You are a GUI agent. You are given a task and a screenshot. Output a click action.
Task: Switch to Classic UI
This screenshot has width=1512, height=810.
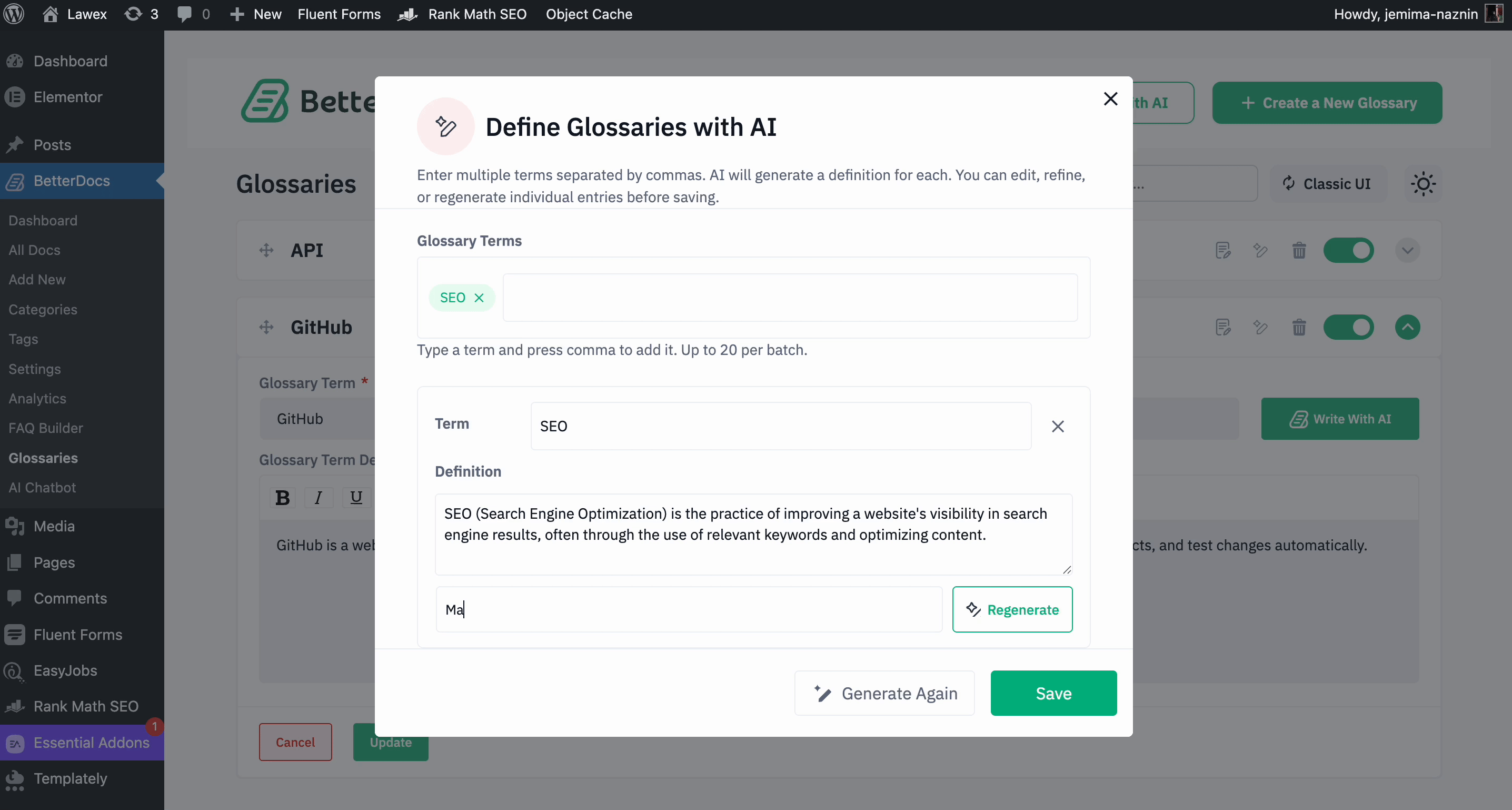(x=1328, y=184)
